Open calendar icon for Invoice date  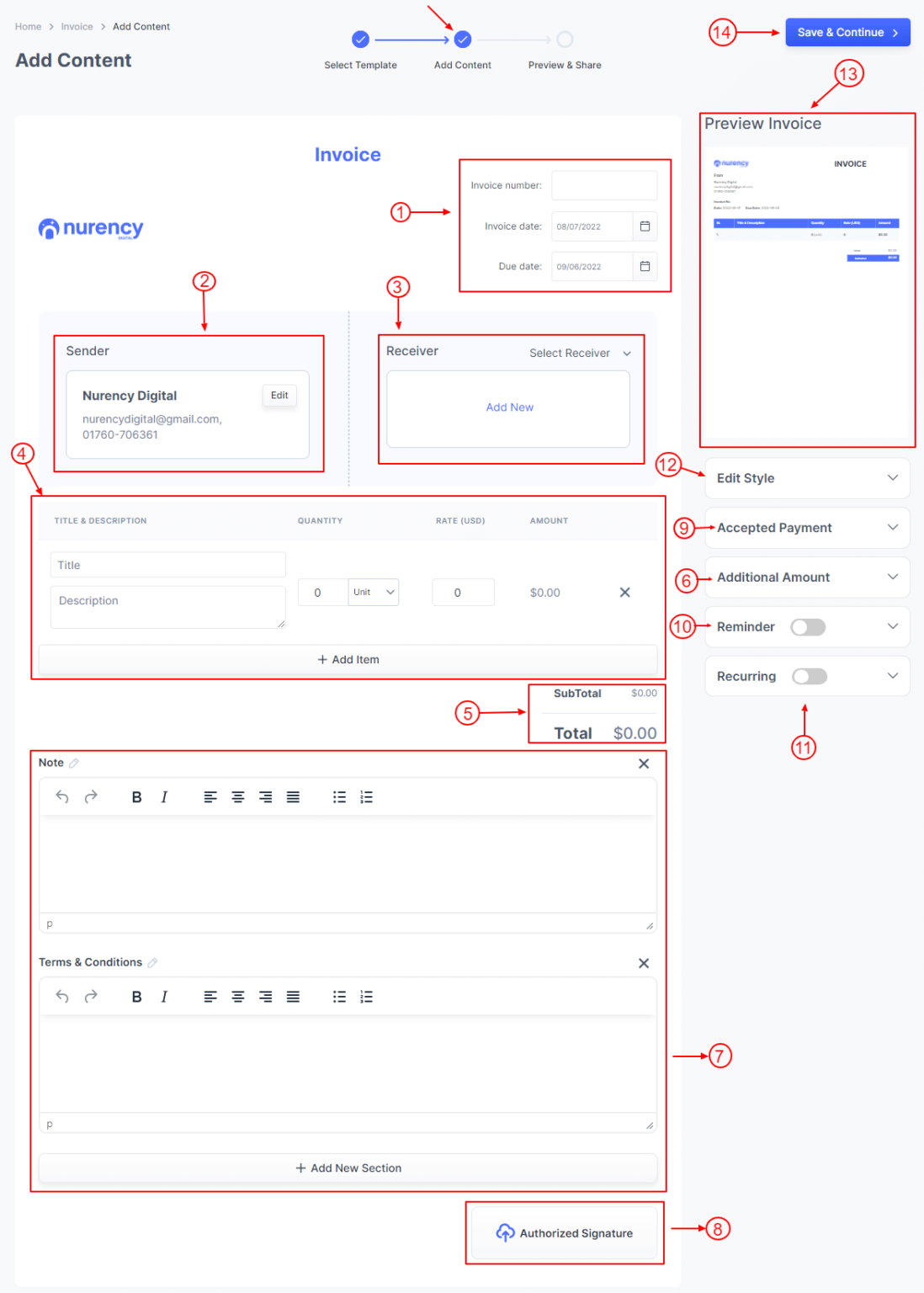tap(645, 226)
